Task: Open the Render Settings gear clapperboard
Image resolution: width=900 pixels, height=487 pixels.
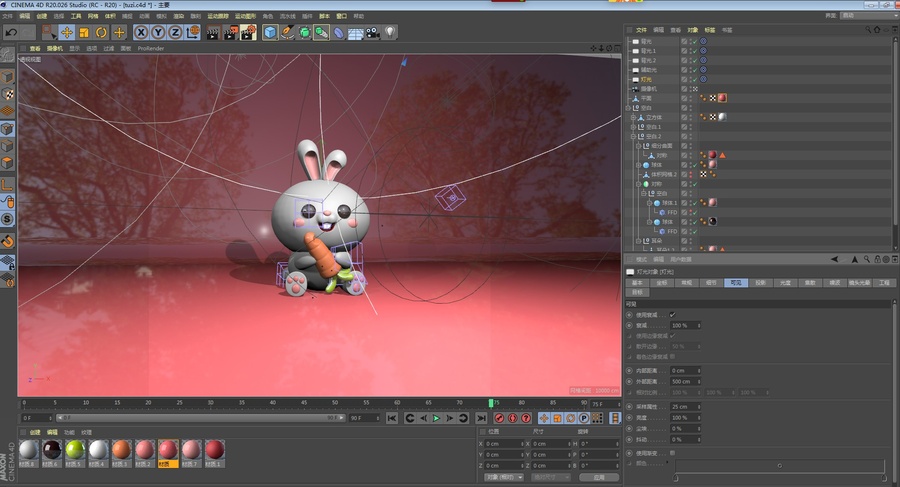Action: coord(248,33)
